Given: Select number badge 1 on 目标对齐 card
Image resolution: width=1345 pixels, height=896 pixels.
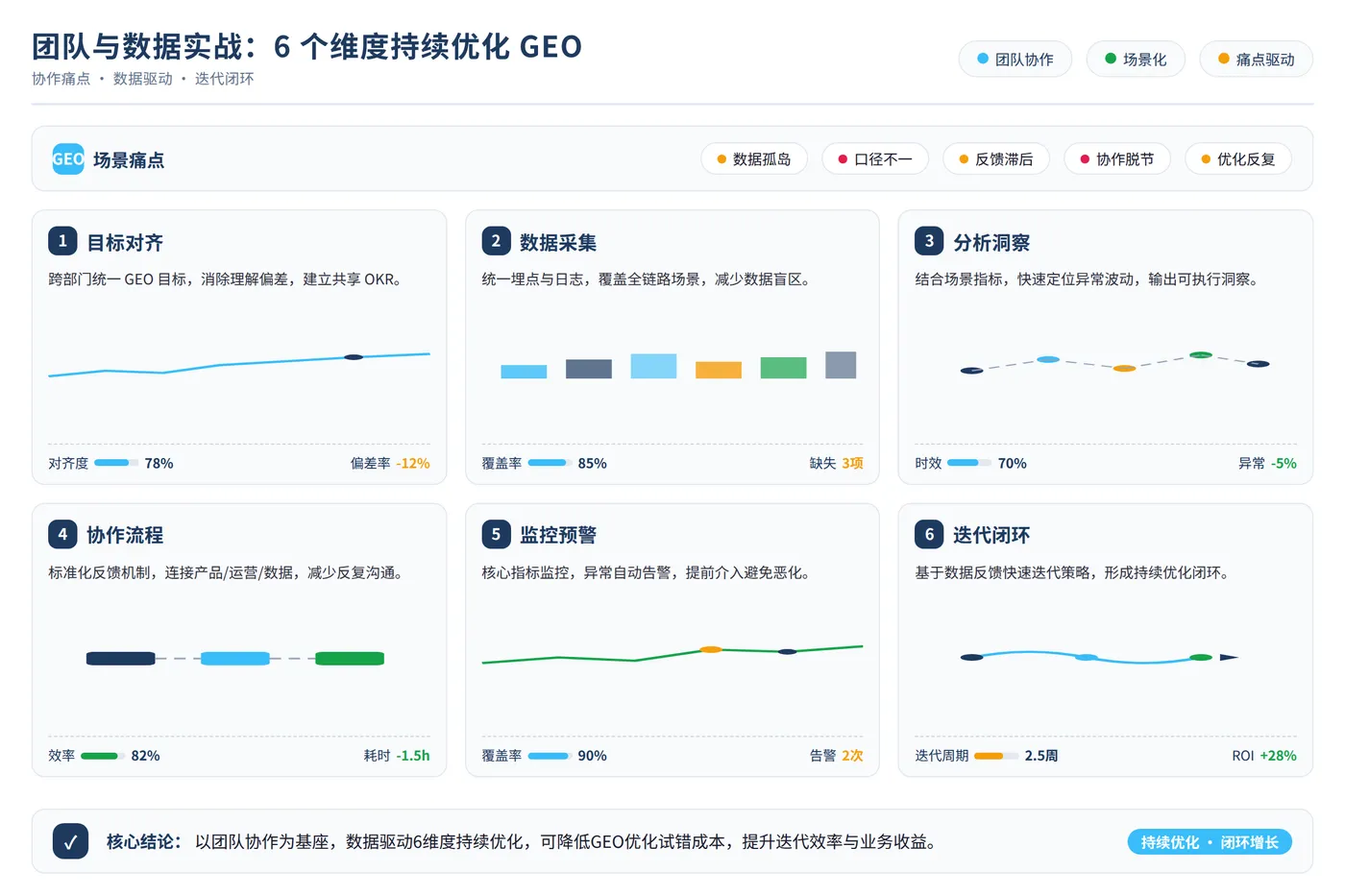Looking at the screenshot, I should [x=62, y=241].
